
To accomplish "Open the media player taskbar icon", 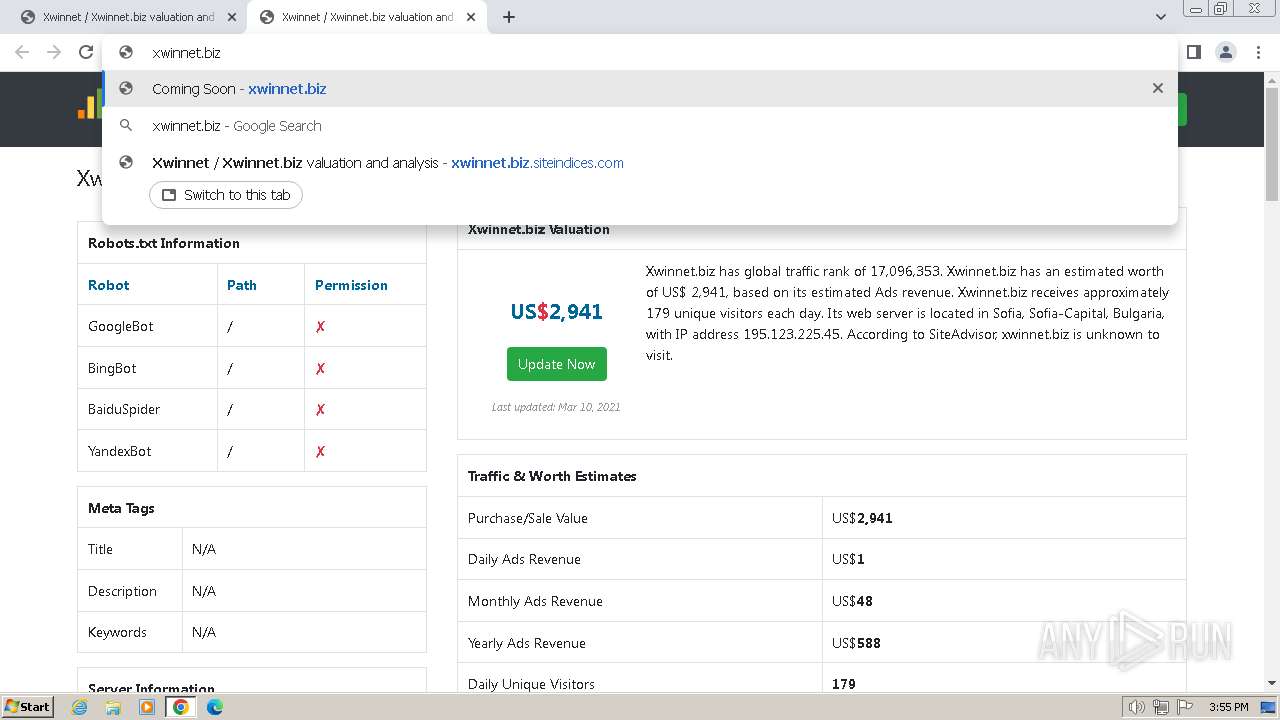I will tap(147, 707).
